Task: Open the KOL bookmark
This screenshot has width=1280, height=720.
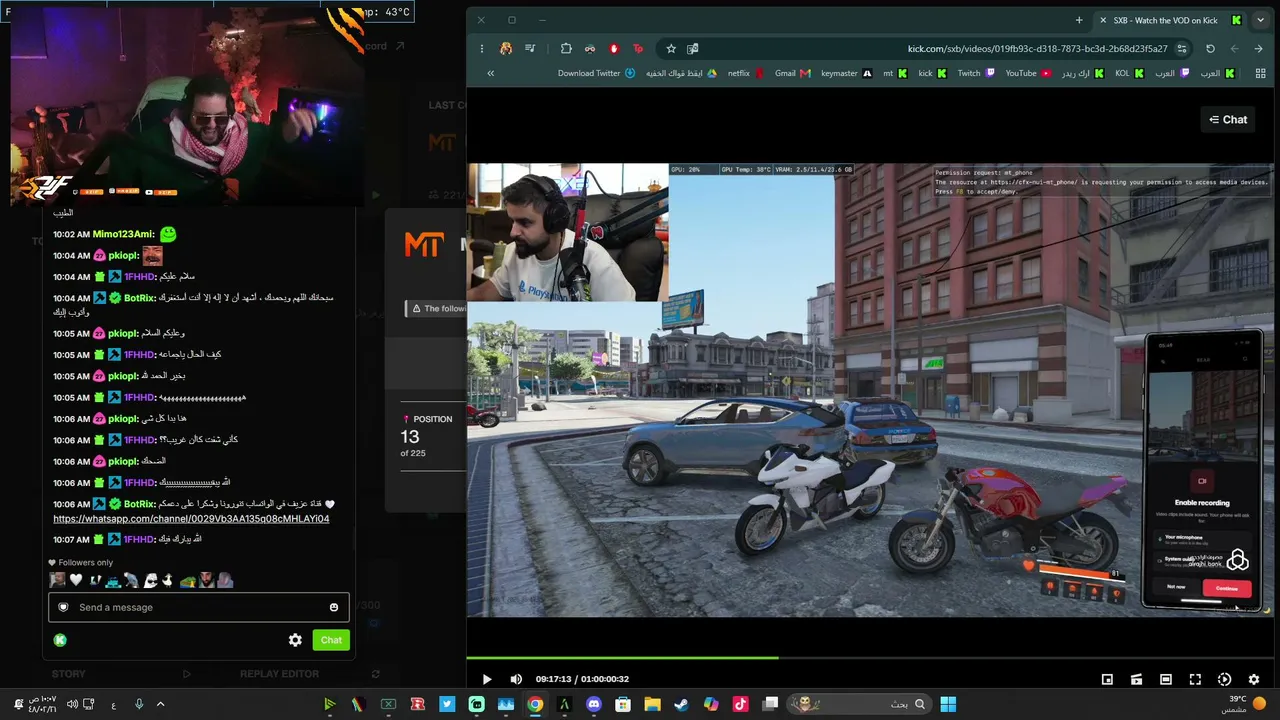Action: pyautogui.click(x=1129, y=73)
